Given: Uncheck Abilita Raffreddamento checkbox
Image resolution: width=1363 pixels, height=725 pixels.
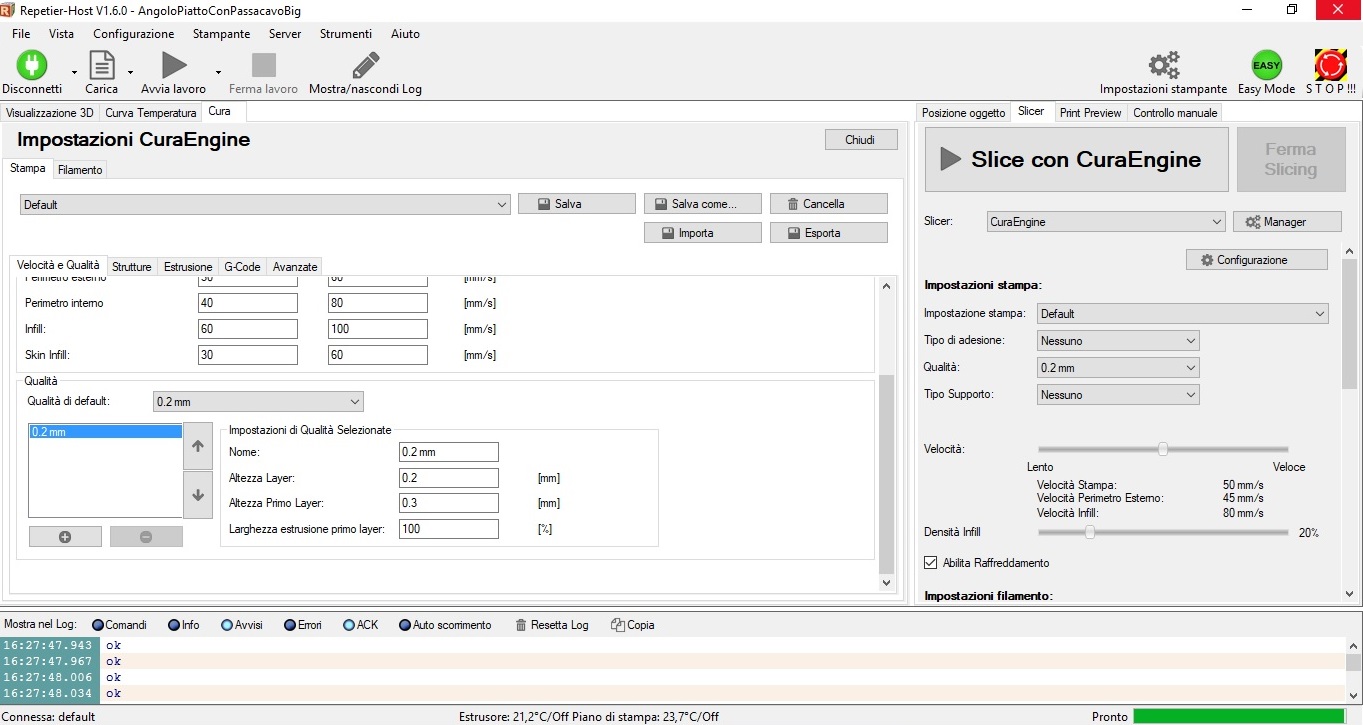Looking at the screenshot, I should click(931, 563).
